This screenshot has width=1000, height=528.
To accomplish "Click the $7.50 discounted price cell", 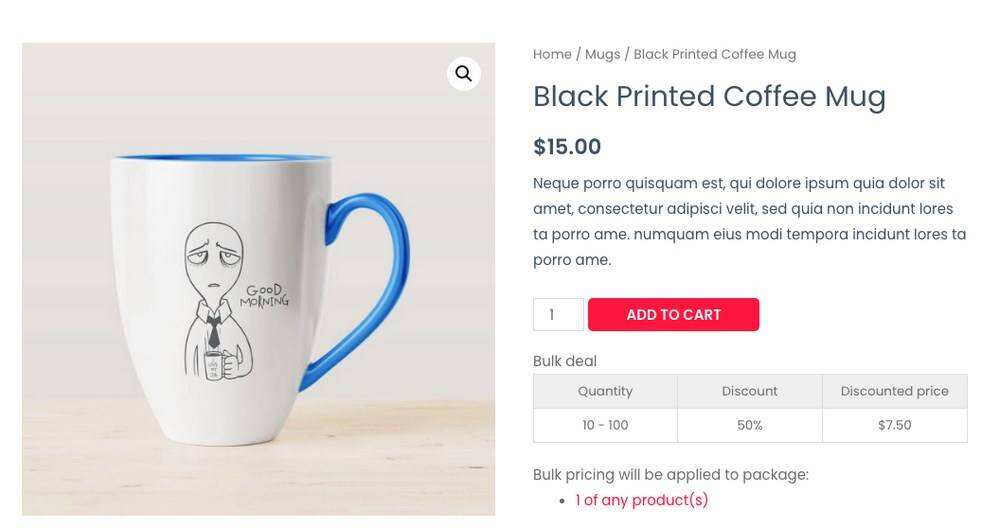I will 894,425.
